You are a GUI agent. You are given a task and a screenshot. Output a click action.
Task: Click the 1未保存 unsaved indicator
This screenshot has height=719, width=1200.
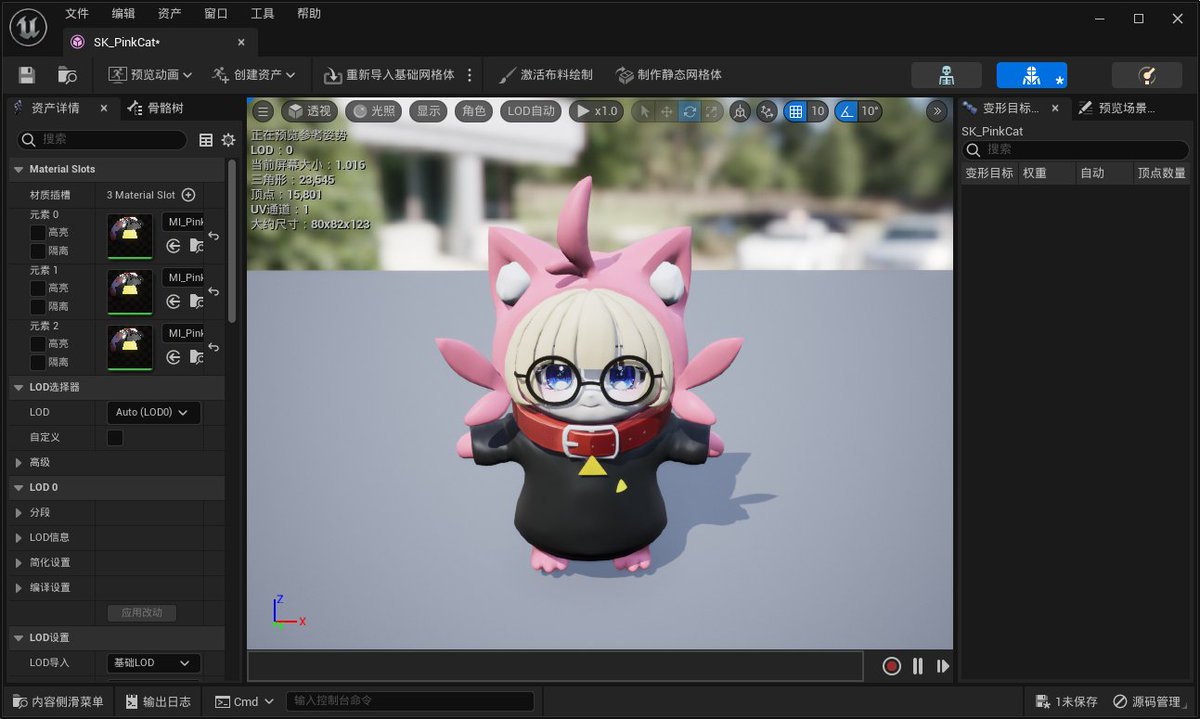click(x=1066, y=702)
